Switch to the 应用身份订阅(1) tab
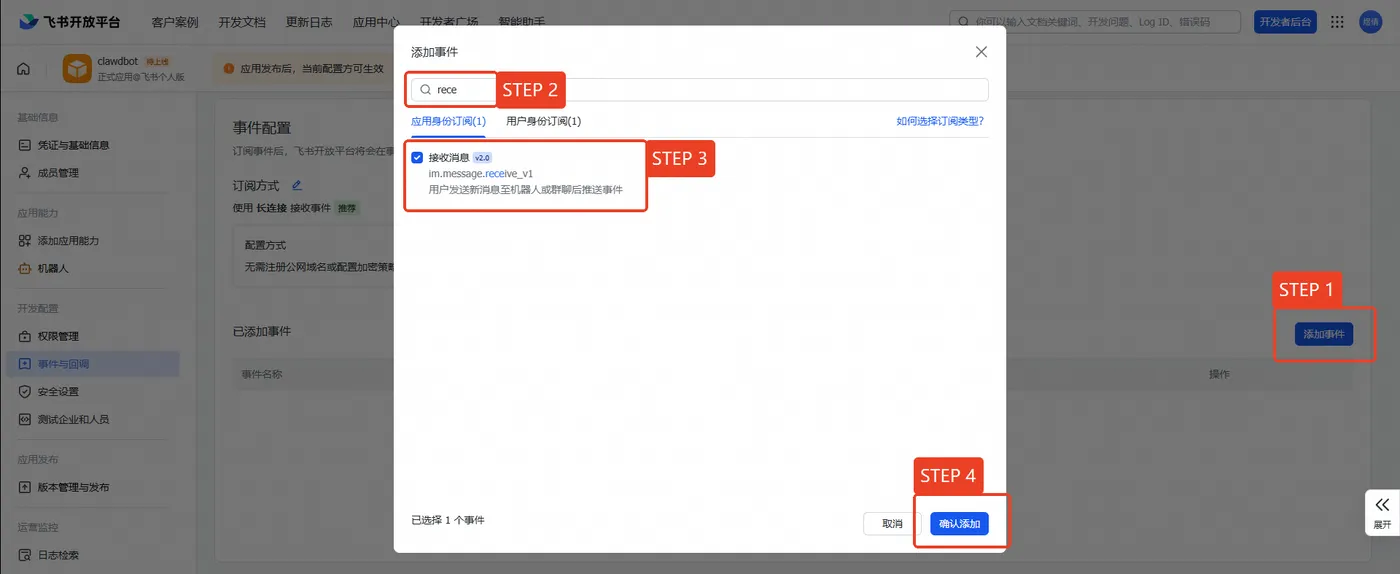This screenshot has height=574, width=1400. 448,121
